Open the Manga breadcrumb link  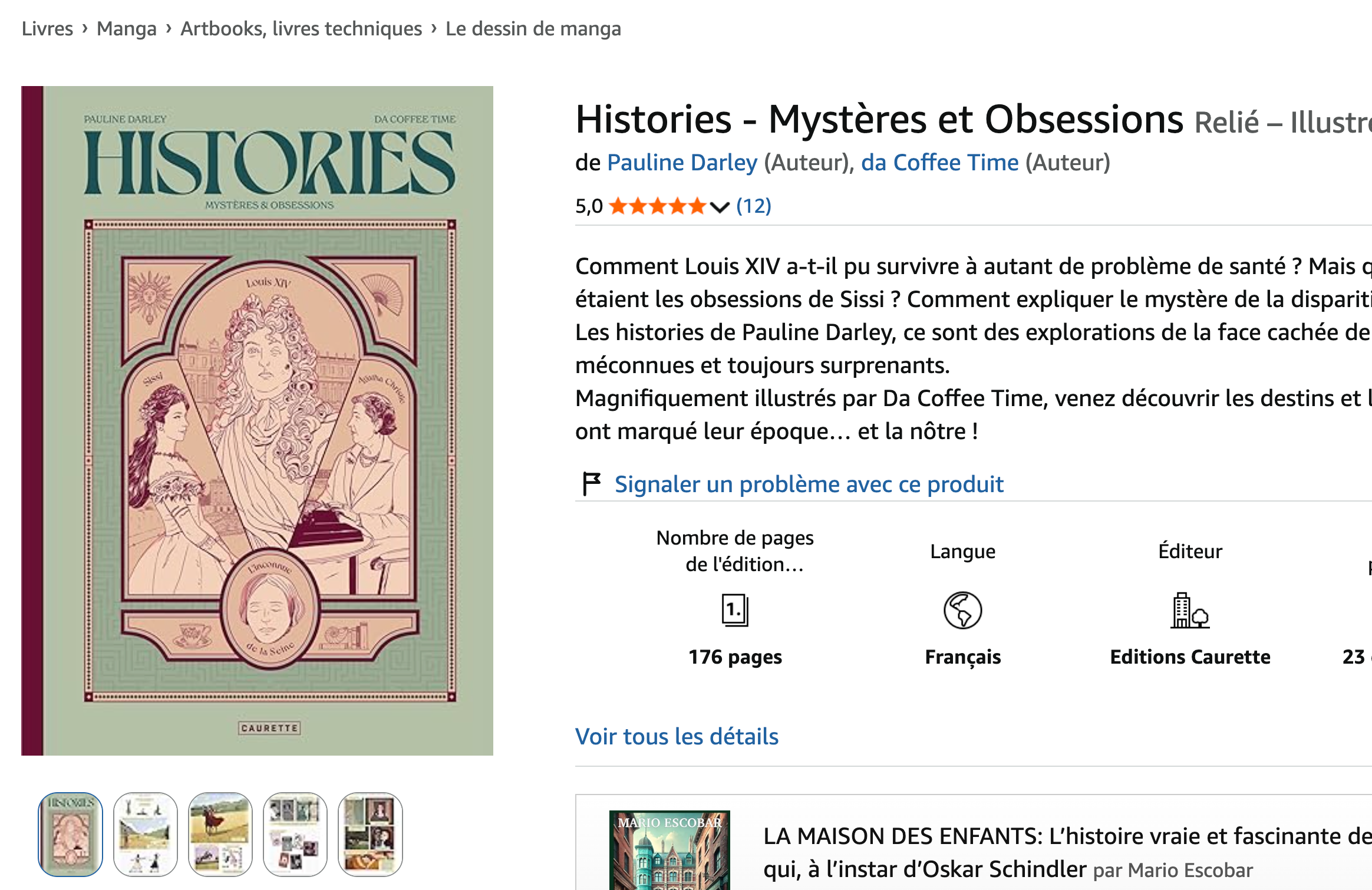pos(126,28)
